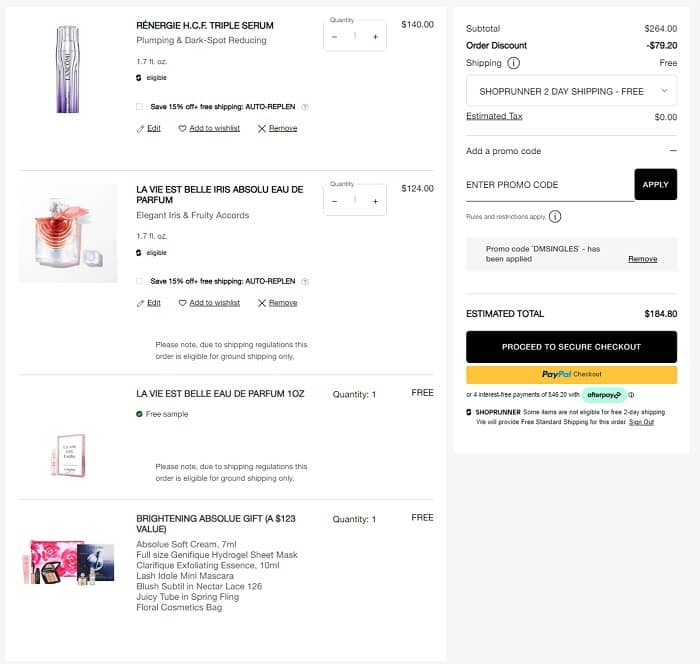700x664 pixels.
Task: Click AUTO-REPLEN help icon for Rénergie serum
Action: click(305, 106)
